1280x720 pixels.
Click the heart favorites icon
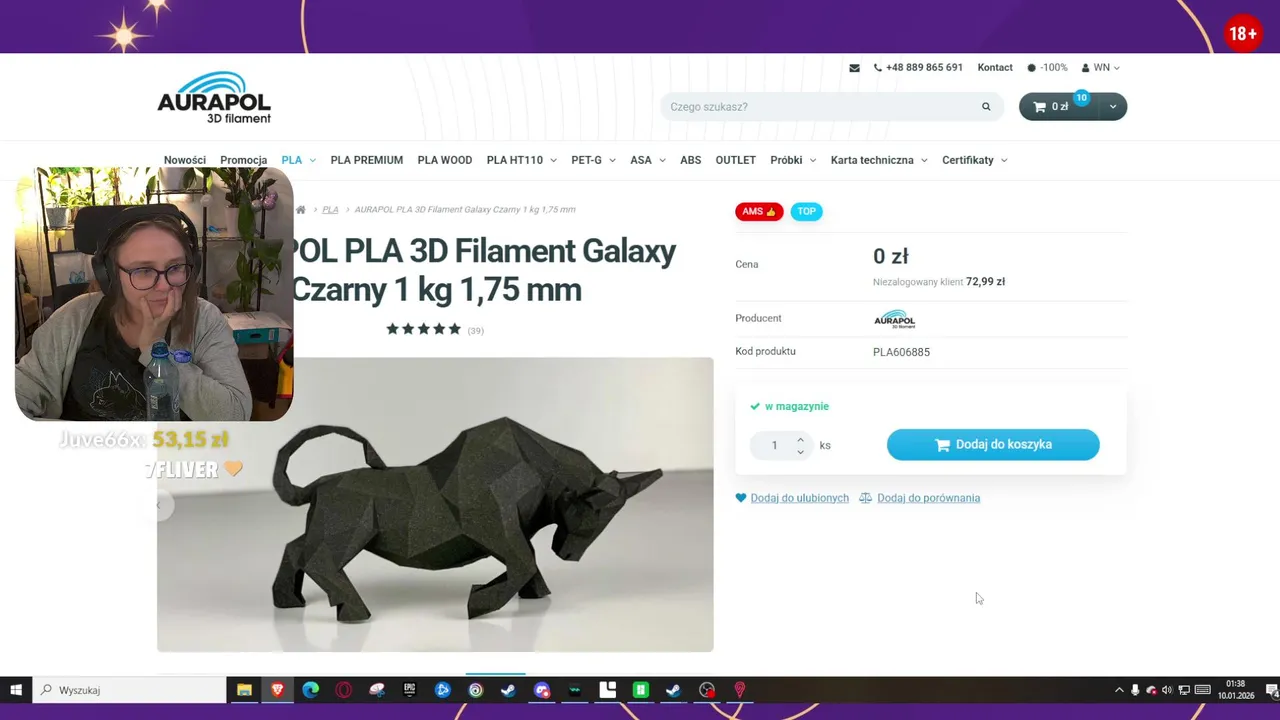[741, 498]
